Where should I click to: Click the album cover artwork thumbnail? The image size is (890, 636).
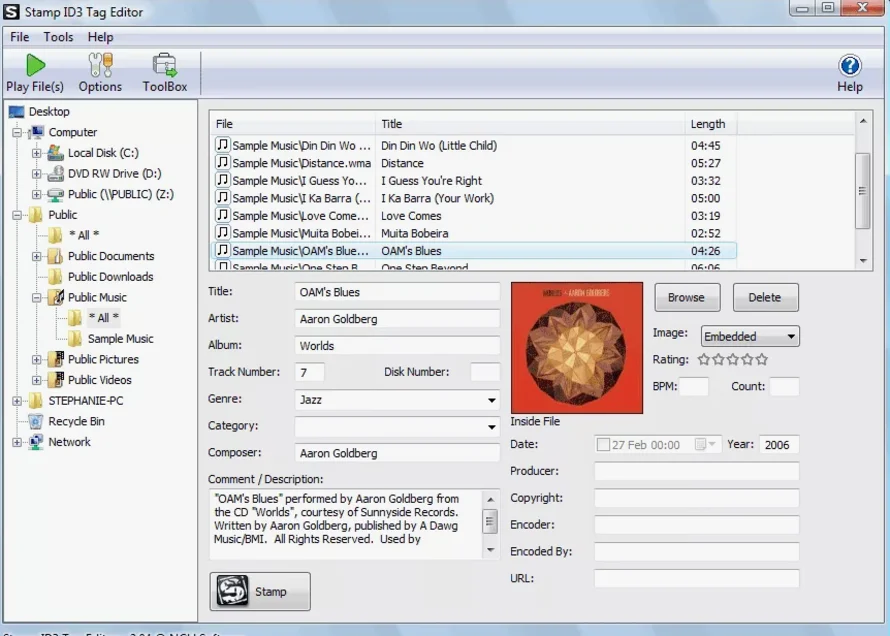click(577, 348)
